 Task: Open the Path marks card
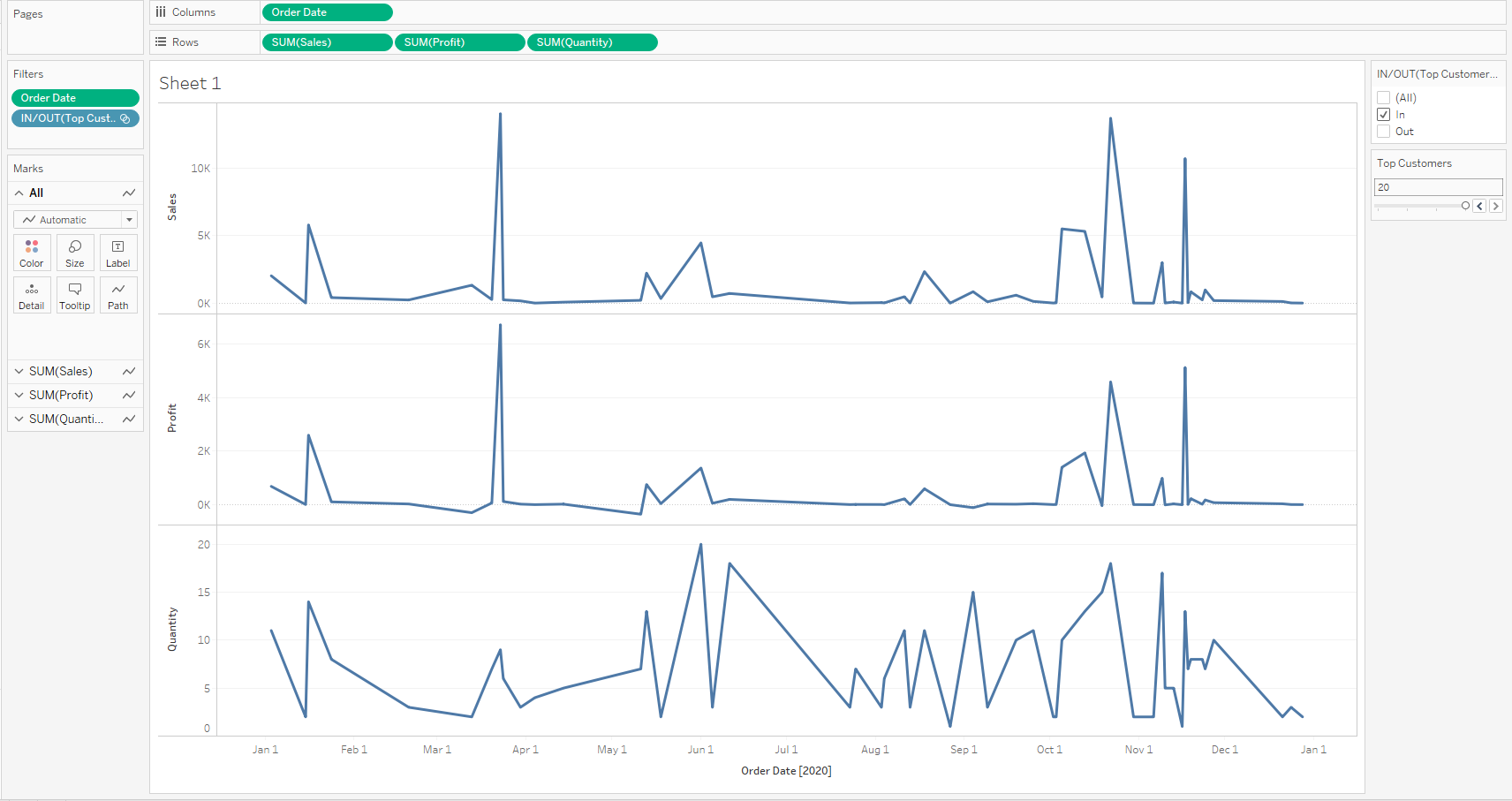118,295
